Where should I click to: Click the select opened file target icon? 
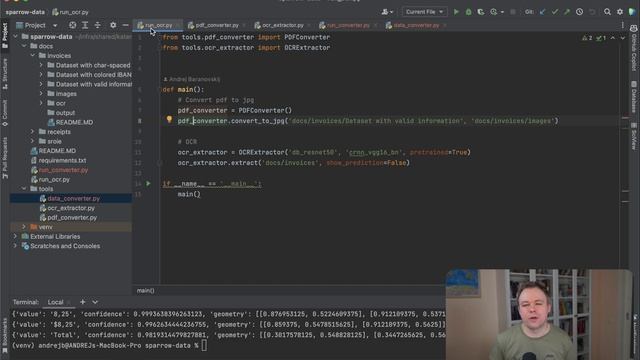pyautogui.click(x=72, y=25)
